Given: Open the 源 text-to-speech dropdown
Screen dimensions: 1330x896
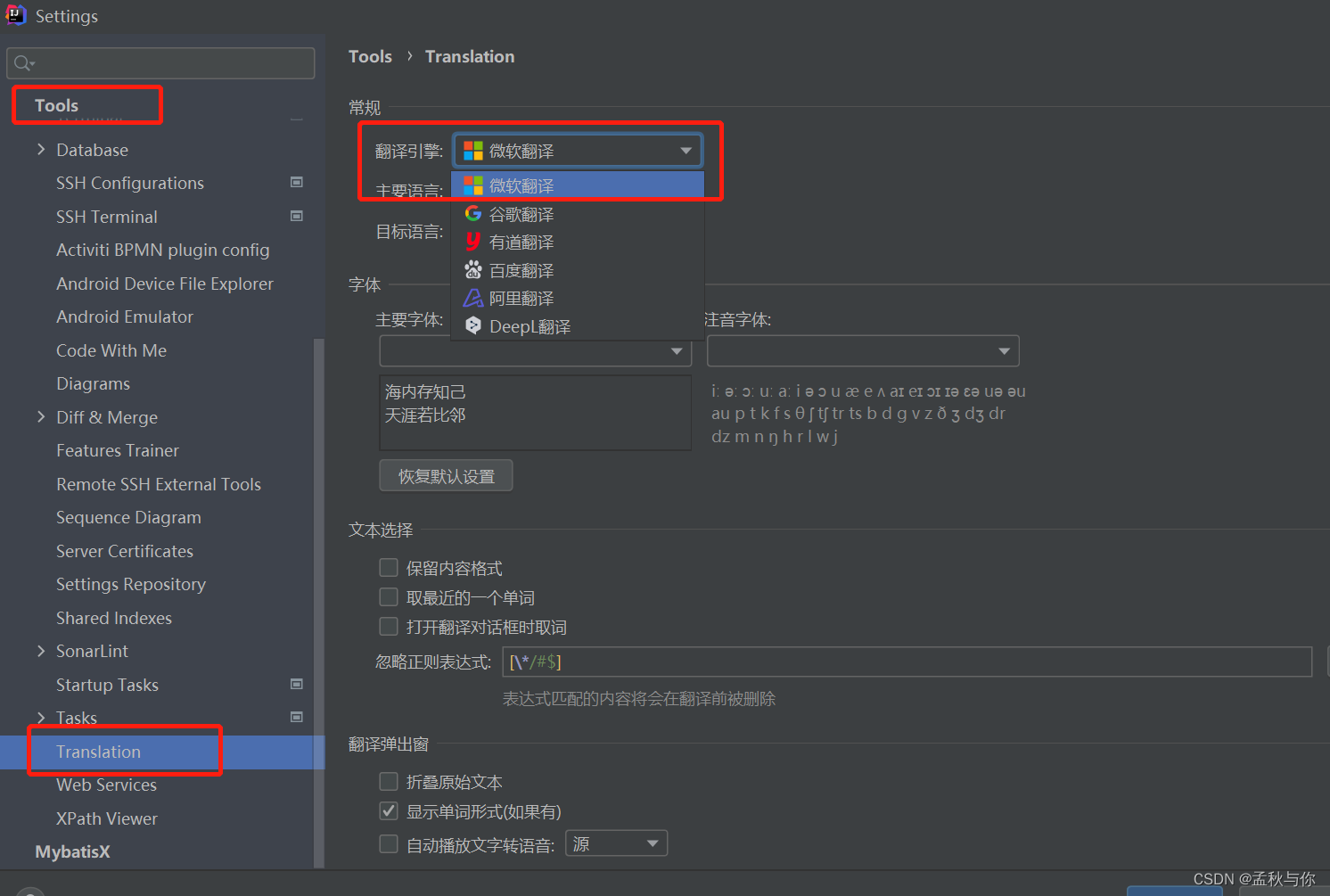Looking at the screenshot, I should click(616, 843).
